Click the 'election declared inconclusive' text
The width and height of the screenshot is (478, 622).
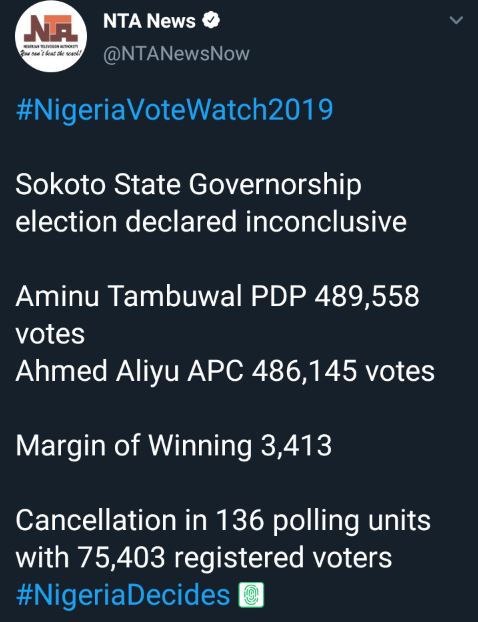[211, 221]
